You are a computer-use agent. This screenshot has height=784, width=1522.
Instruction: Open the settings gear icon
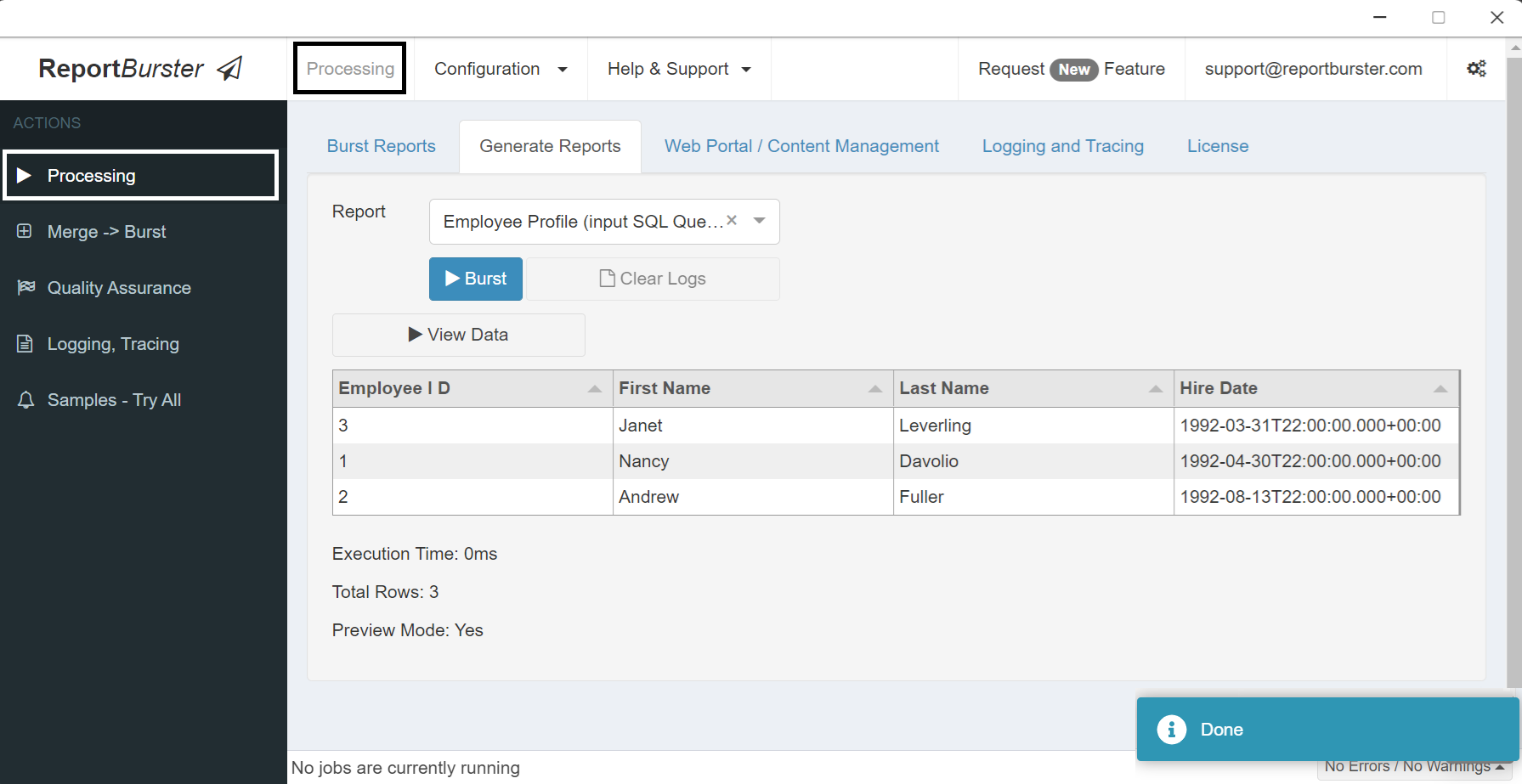(x=1476, y=68)
